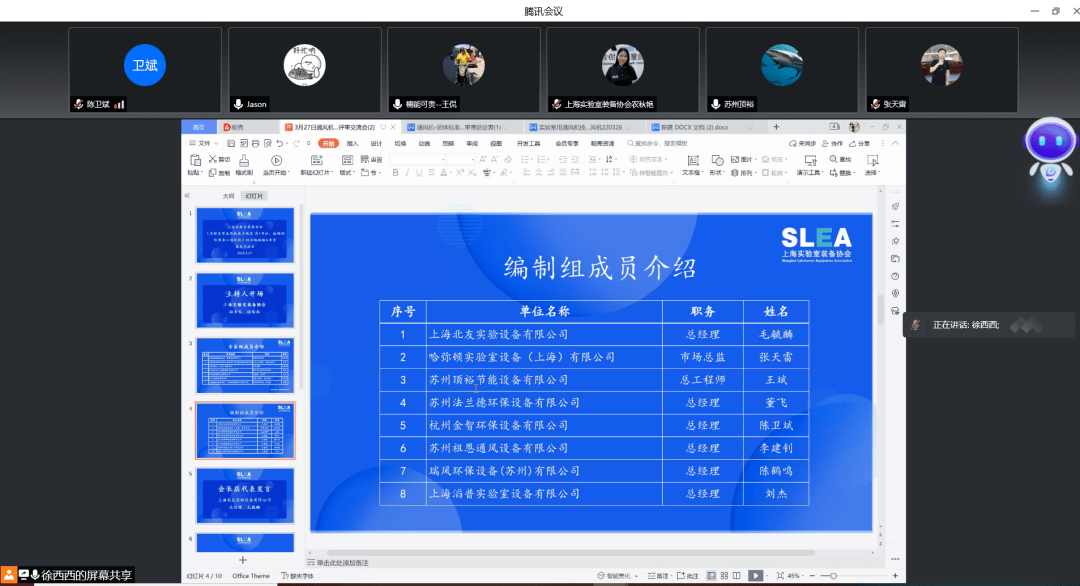The width and height of the screenshot is (1080, 586).
Task: Toggle Italic formatting
Action: pos(407,173)
